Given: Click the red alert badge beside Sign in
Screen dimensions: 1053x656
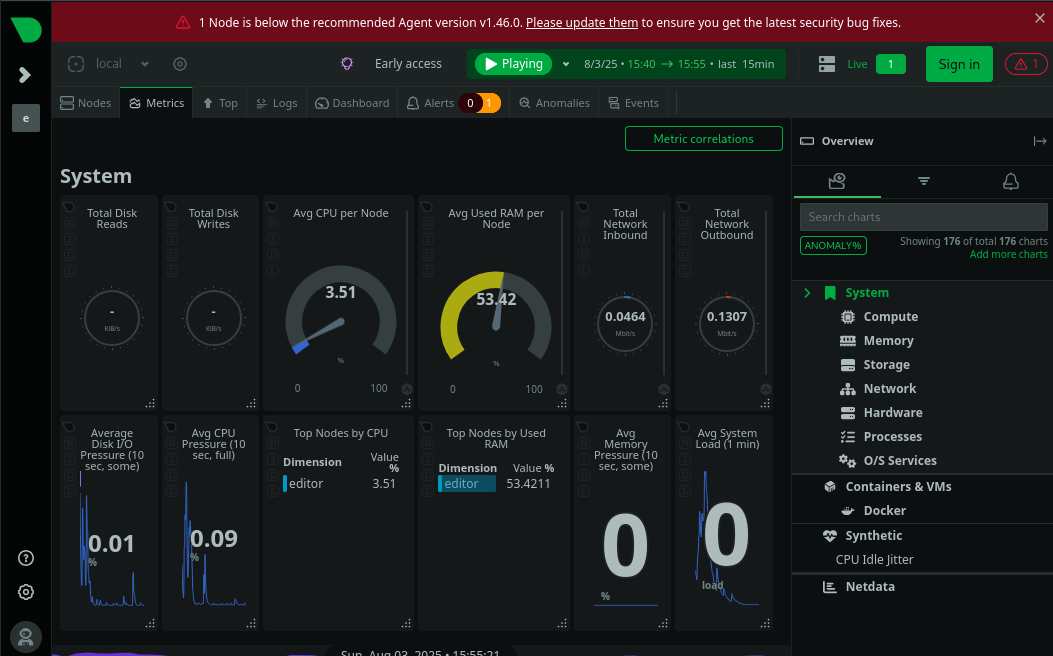Looking at the screenshot, I should tap(1026, 64).
